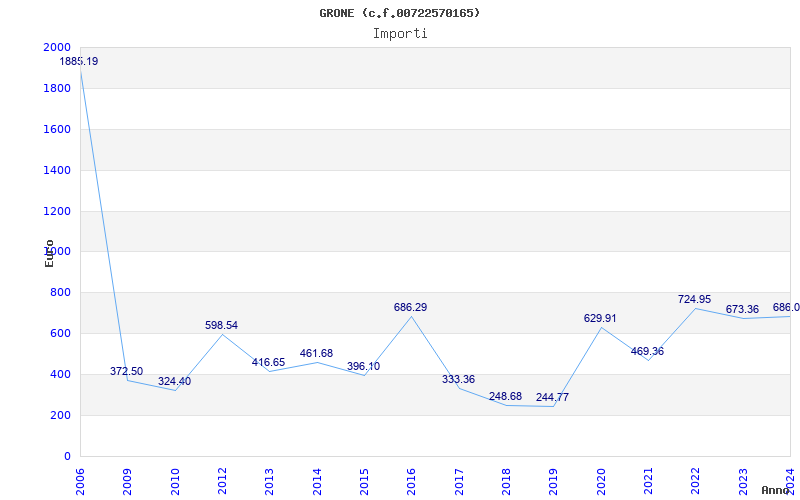Image resolution: width=800 pixels, height=500 pixels.
Task: Select the 1400 y-axis tick label
Action: tap(57, 170)
